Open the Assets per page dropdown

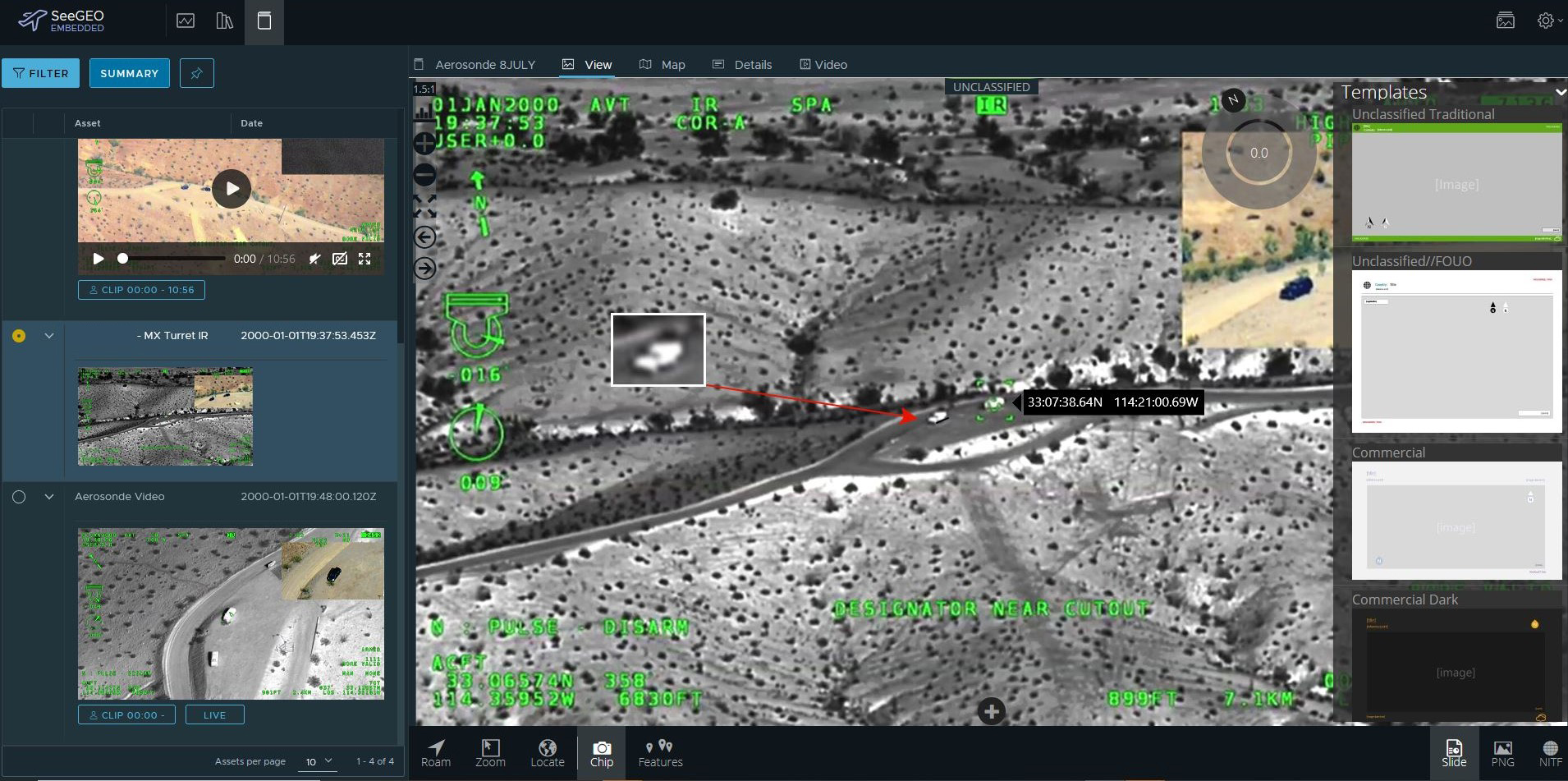click(319, 761)
